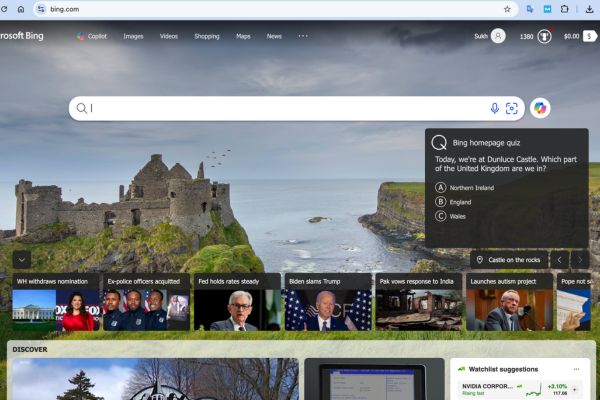The height and width of the screenshot is (400, 600).
Task: Click the magnifier icon in search box
Action: tap(81, 108)
